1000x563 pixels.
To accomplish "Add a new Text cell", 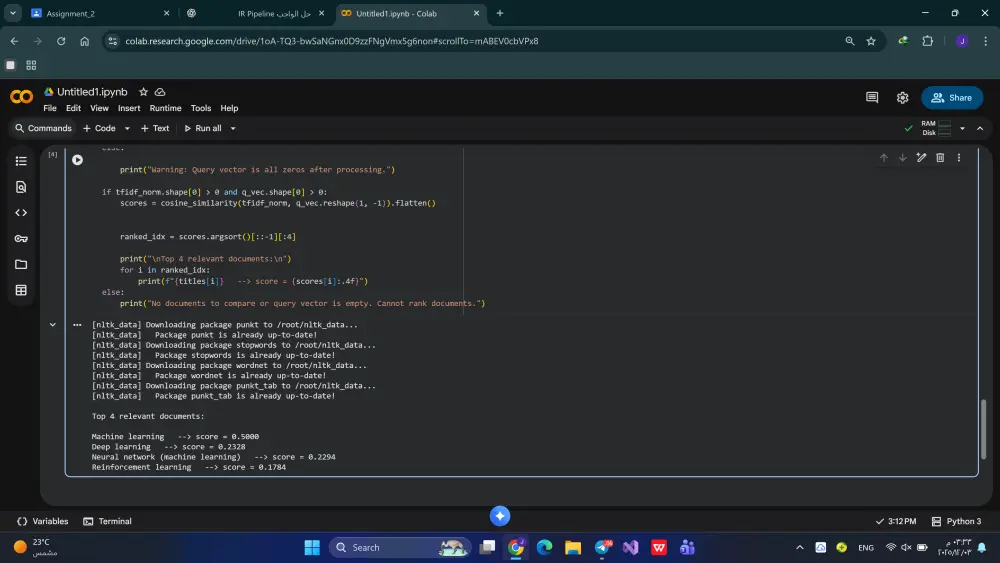I will click(x=155, y=128).
